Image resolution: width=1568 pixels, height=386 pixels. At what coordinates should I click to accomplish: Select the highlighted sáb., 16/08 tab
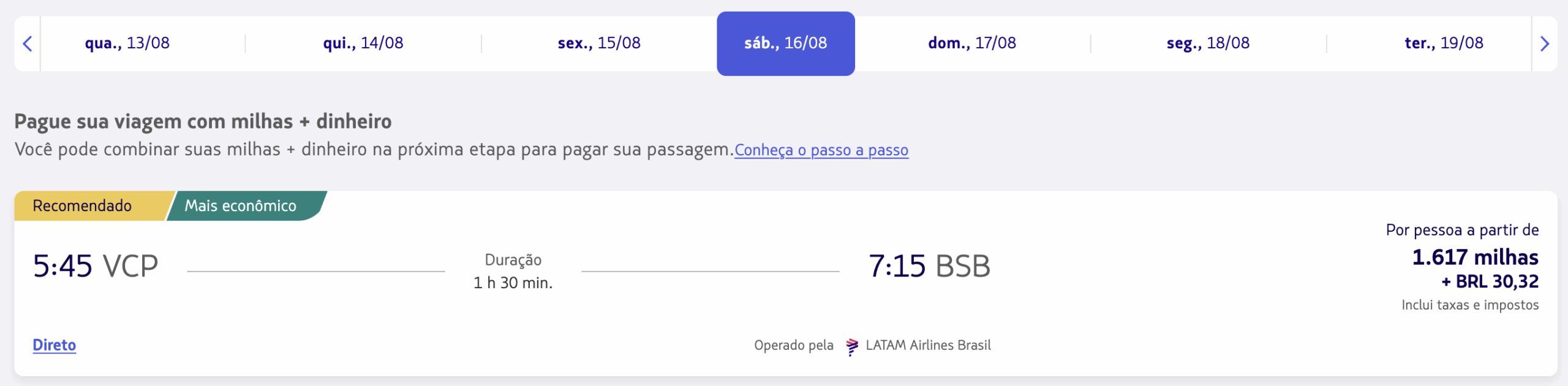[786, 43]
